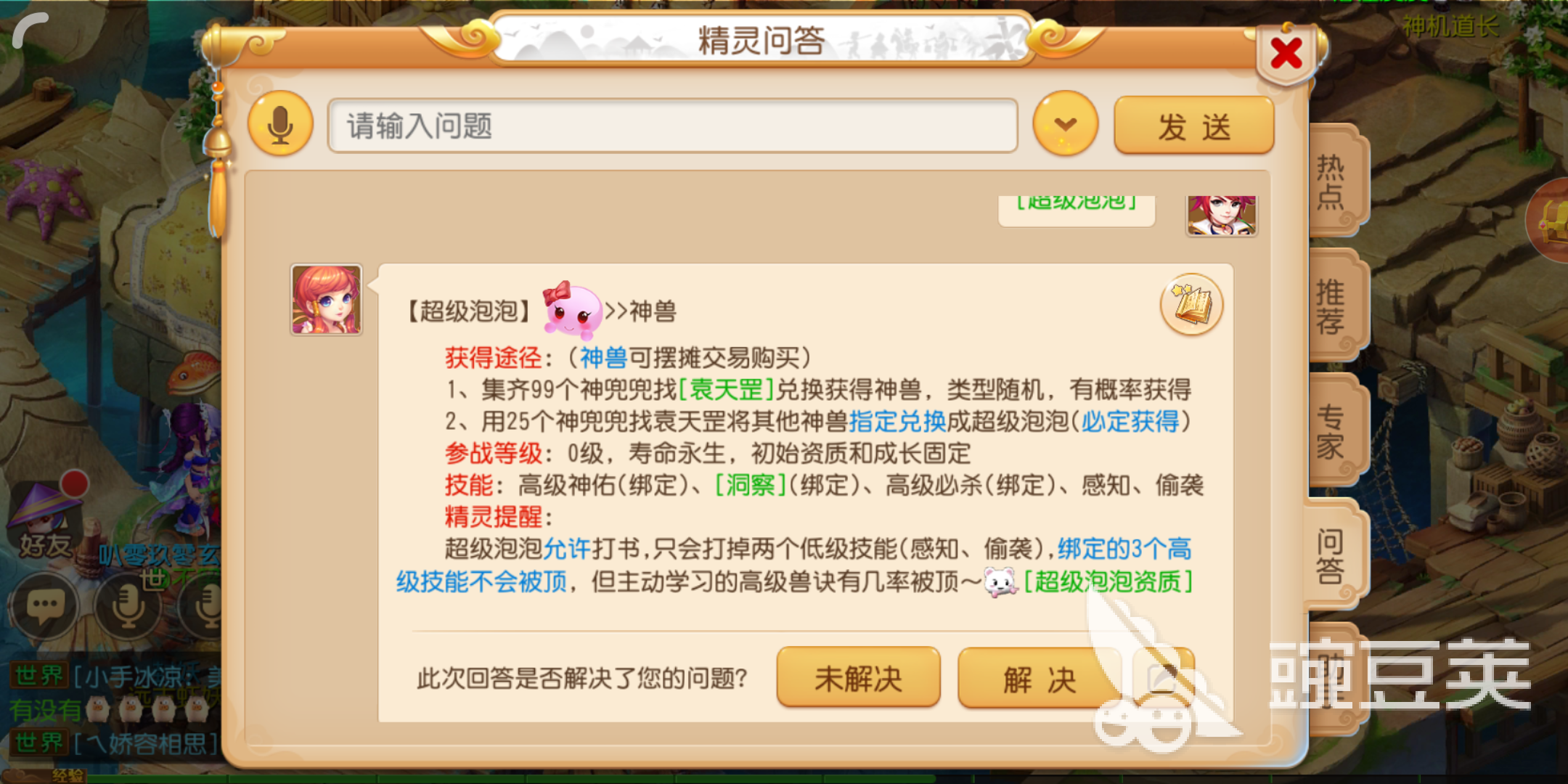Mark answer as 未解决
The image size is (1568, 784).
pos(858,678)
